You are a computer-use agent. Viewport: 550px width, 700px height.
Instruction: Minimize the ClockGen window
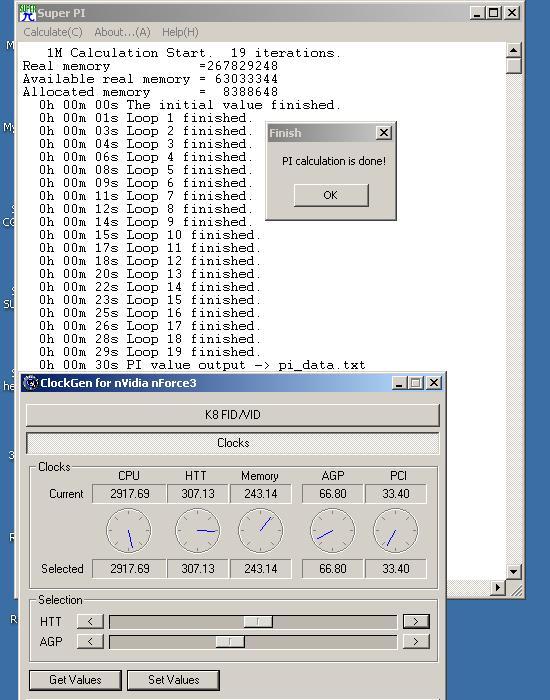pyautogui.click(x=399, y=383)
